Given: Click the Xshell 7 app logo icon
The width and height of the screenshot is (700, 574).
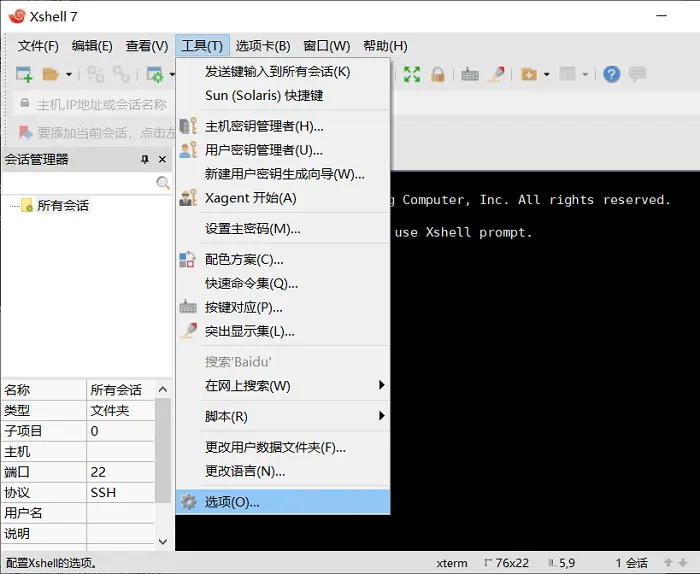Looking at the screenshot, I should 17,16.
